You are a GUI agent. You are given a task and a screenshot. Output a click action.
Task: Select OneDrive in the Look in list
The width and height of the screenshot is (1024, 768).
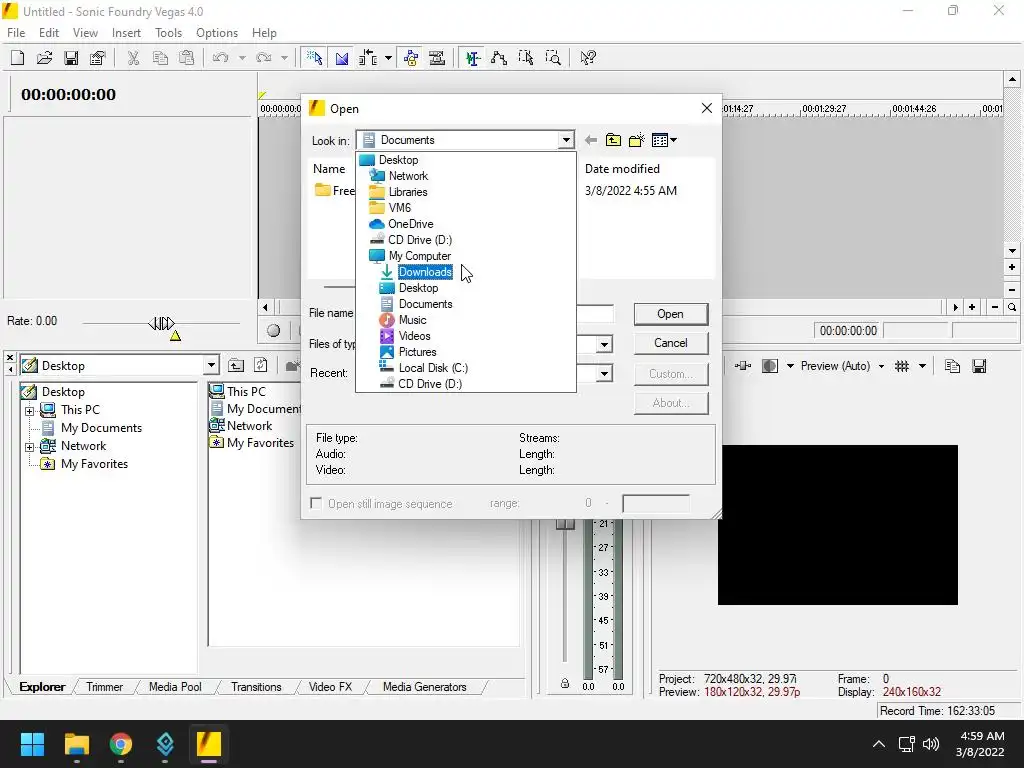pyautogui.click(x=411, y=224)
